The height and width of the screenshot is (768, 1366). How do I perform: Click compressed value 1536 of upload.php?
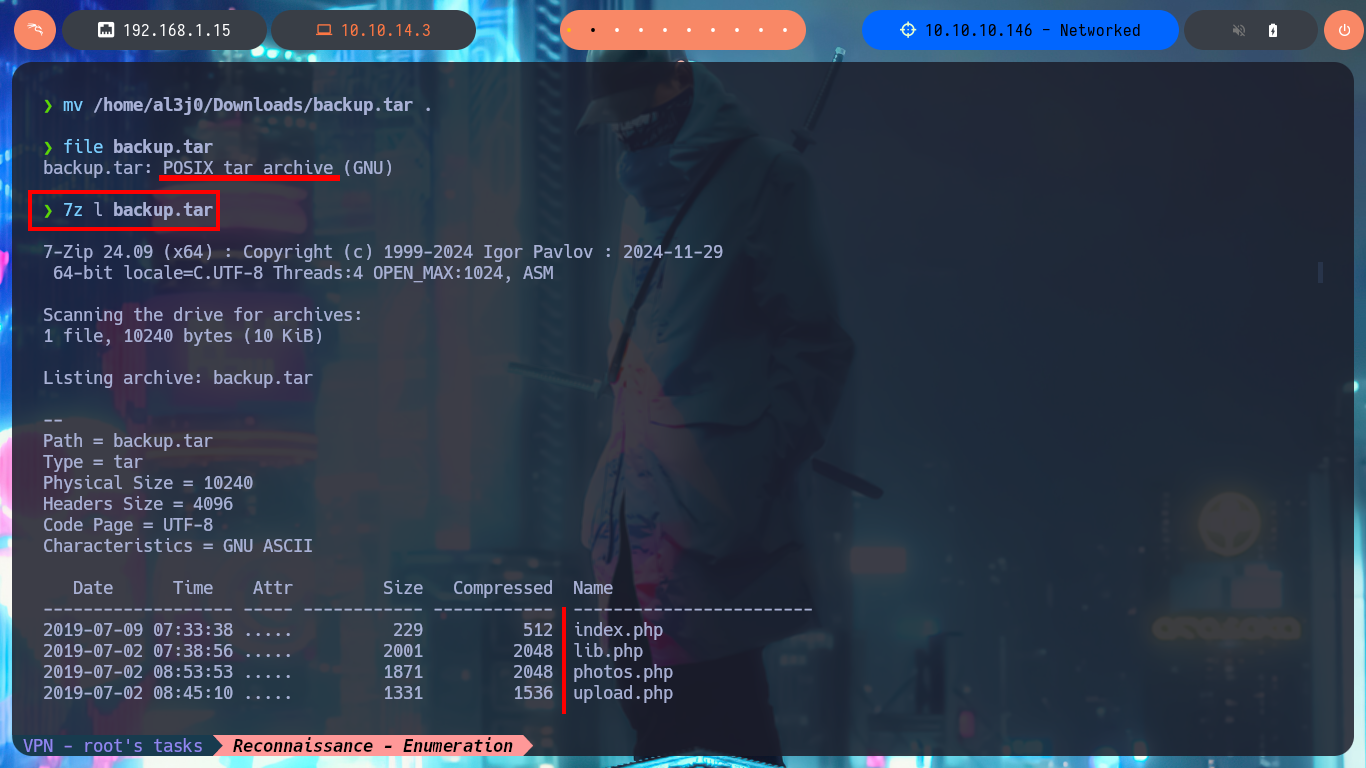(x=533, y=693)
